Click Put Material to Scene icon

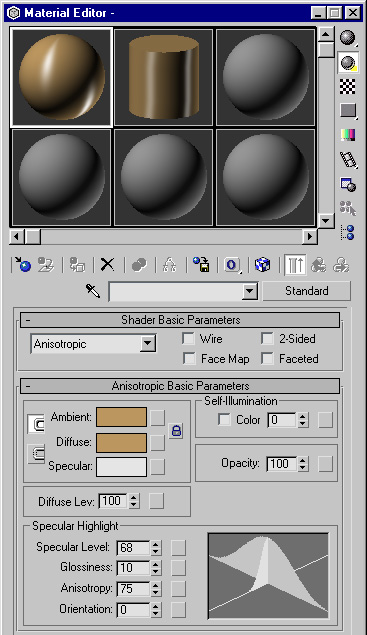pos(46,265)
